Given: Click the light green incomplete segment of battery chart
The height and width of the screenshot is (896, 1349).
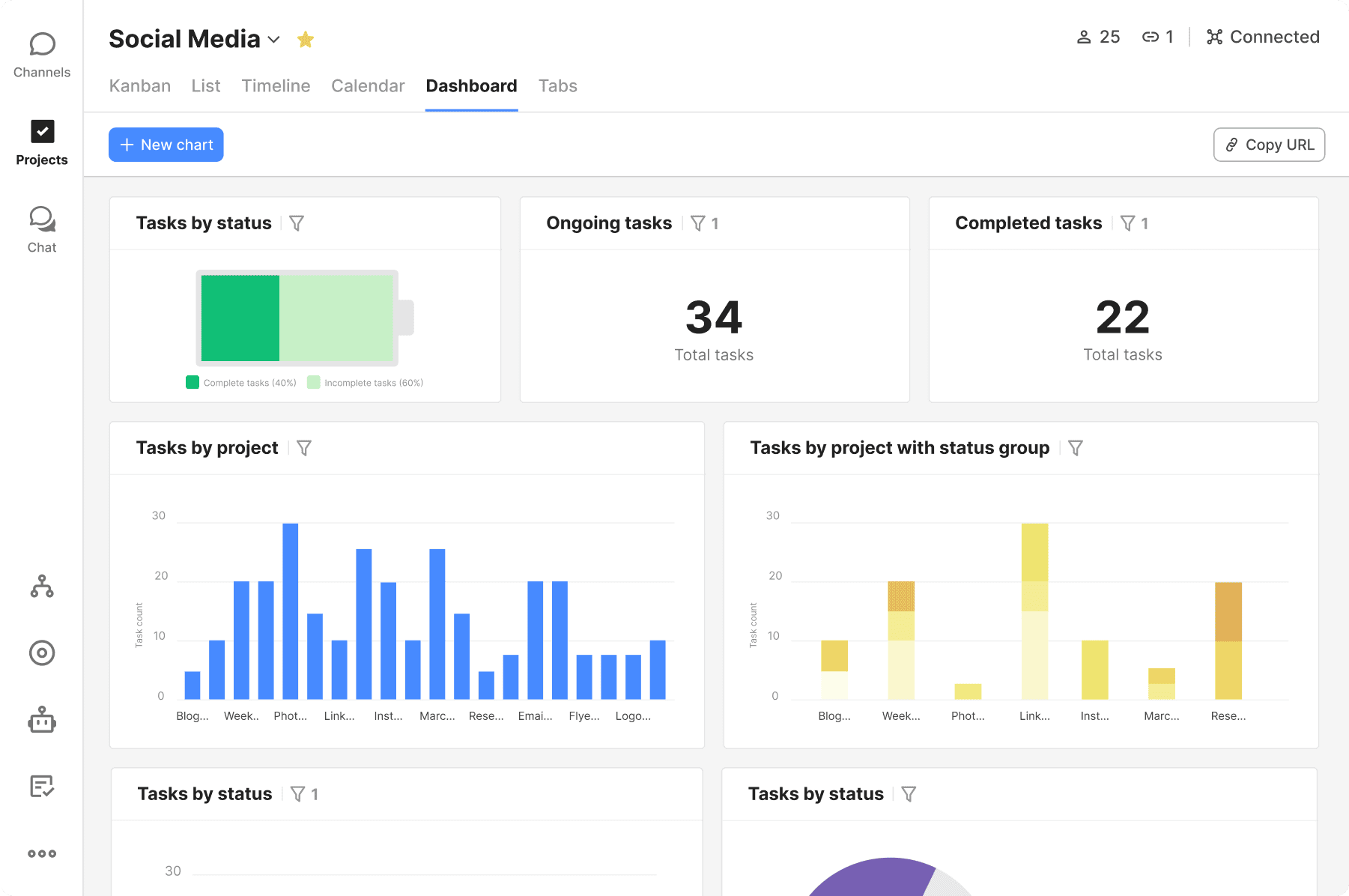Looking at the screenshot, I should tap(336, 318).
